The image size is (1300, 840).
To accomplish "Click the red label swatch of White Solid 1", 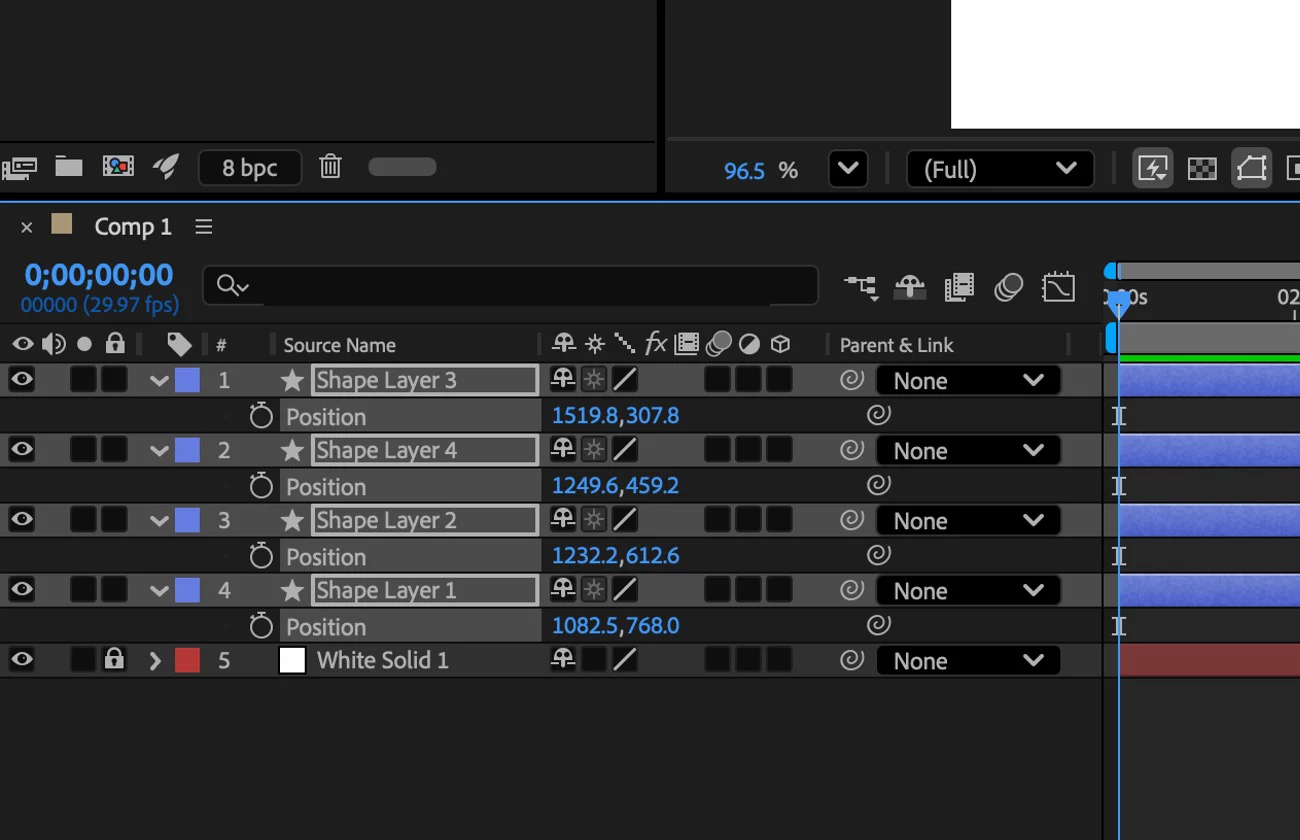I will [187, 659].
